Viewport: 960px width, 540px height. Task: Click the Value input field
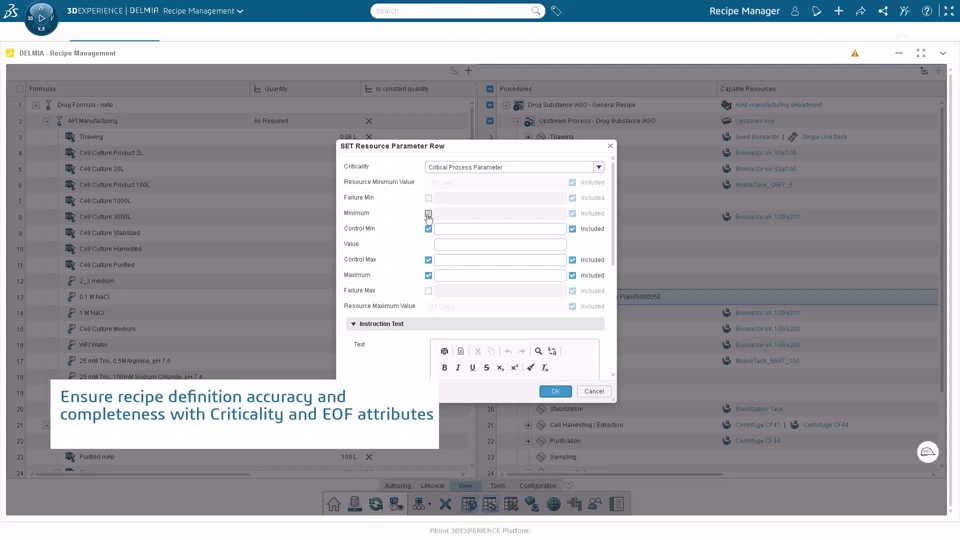tap(500, 244)
